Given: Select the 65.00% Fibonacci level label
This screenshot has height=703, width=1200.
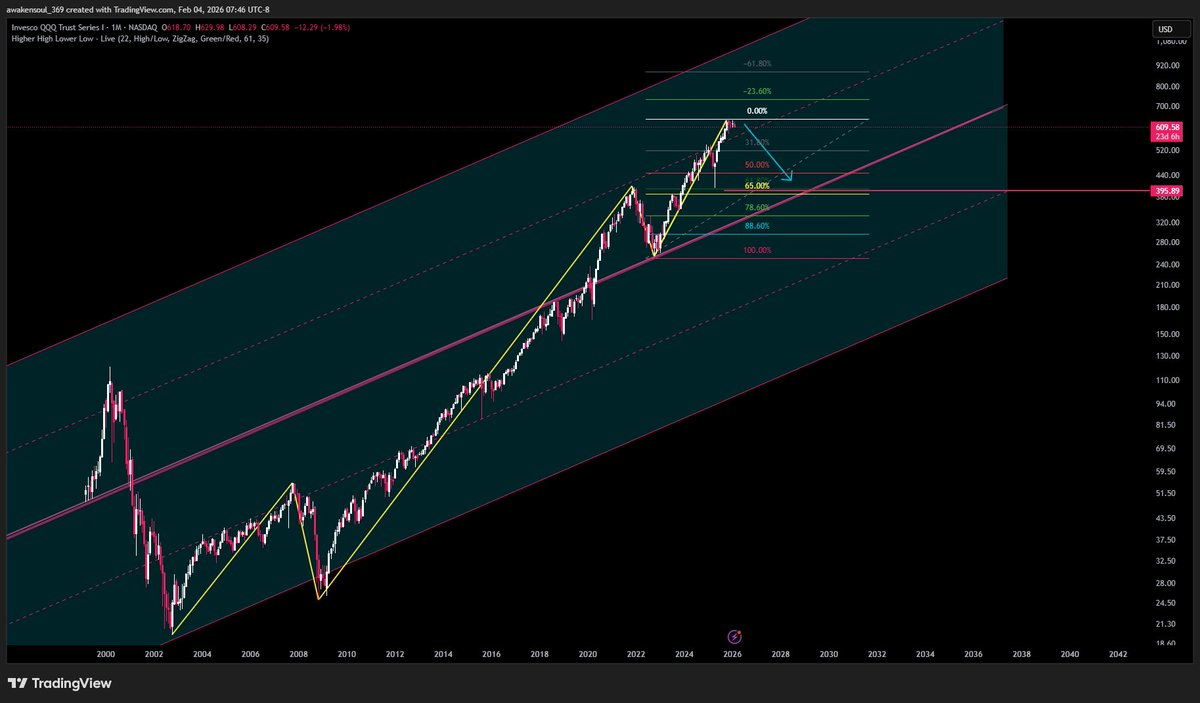Looking at the screenshot, I should coord(757,186).
